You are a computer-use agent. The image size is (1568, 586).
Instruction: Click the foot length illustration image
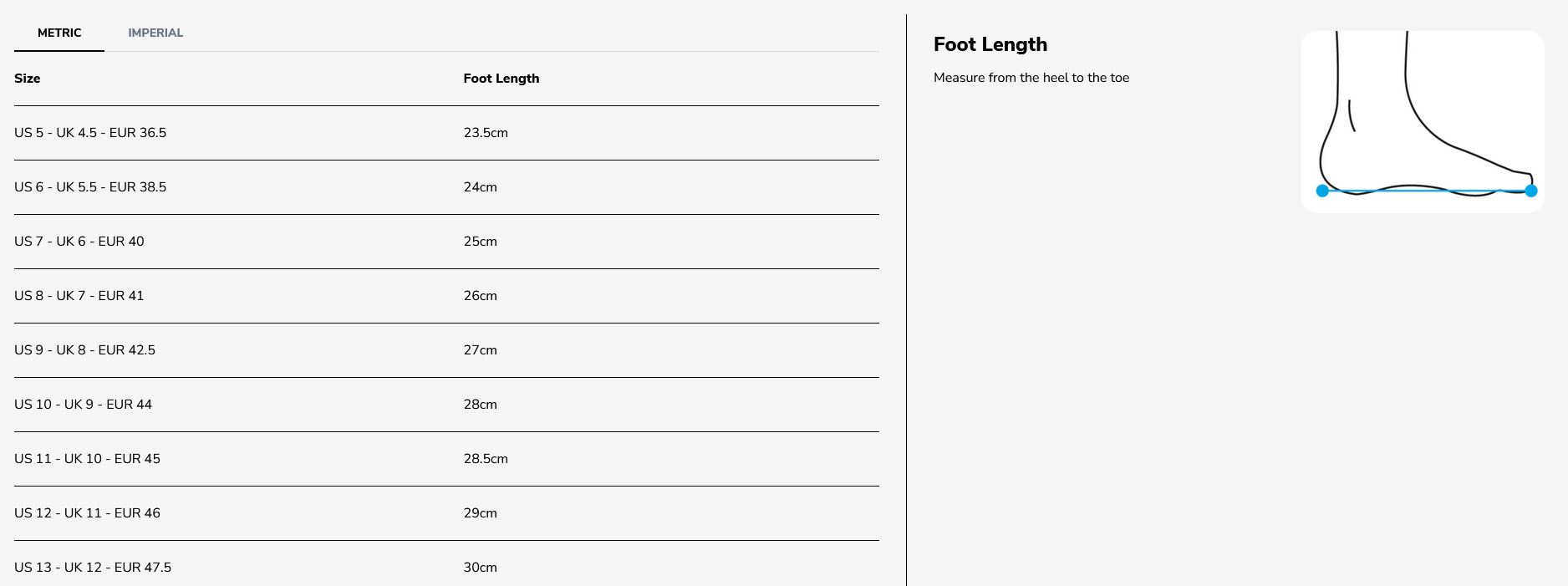coord(1422,122)
